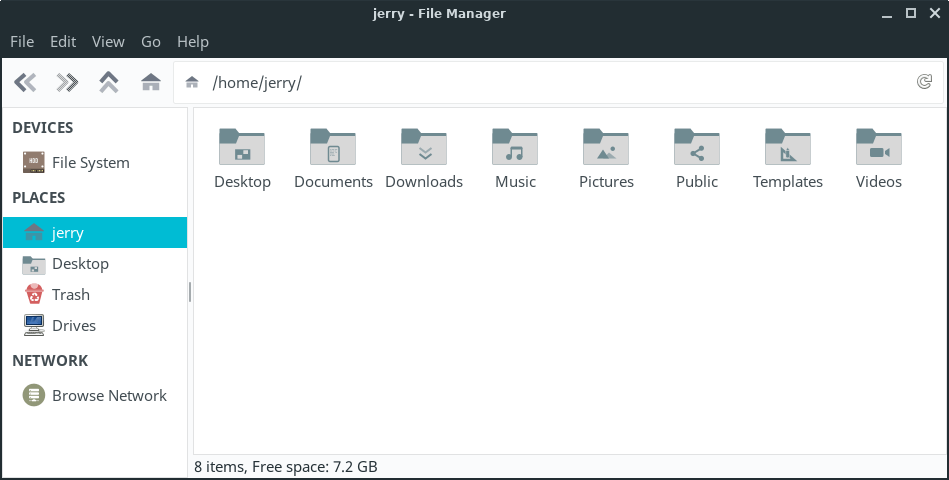Go up to parent folder

[x=109, y=82]
